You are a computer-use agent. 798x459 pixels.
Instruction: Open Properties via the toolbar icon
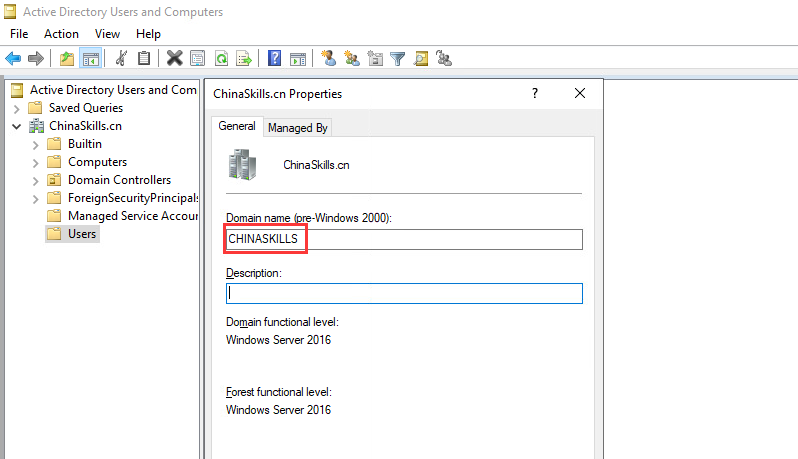pyautogui.click(x=197, y=59)
